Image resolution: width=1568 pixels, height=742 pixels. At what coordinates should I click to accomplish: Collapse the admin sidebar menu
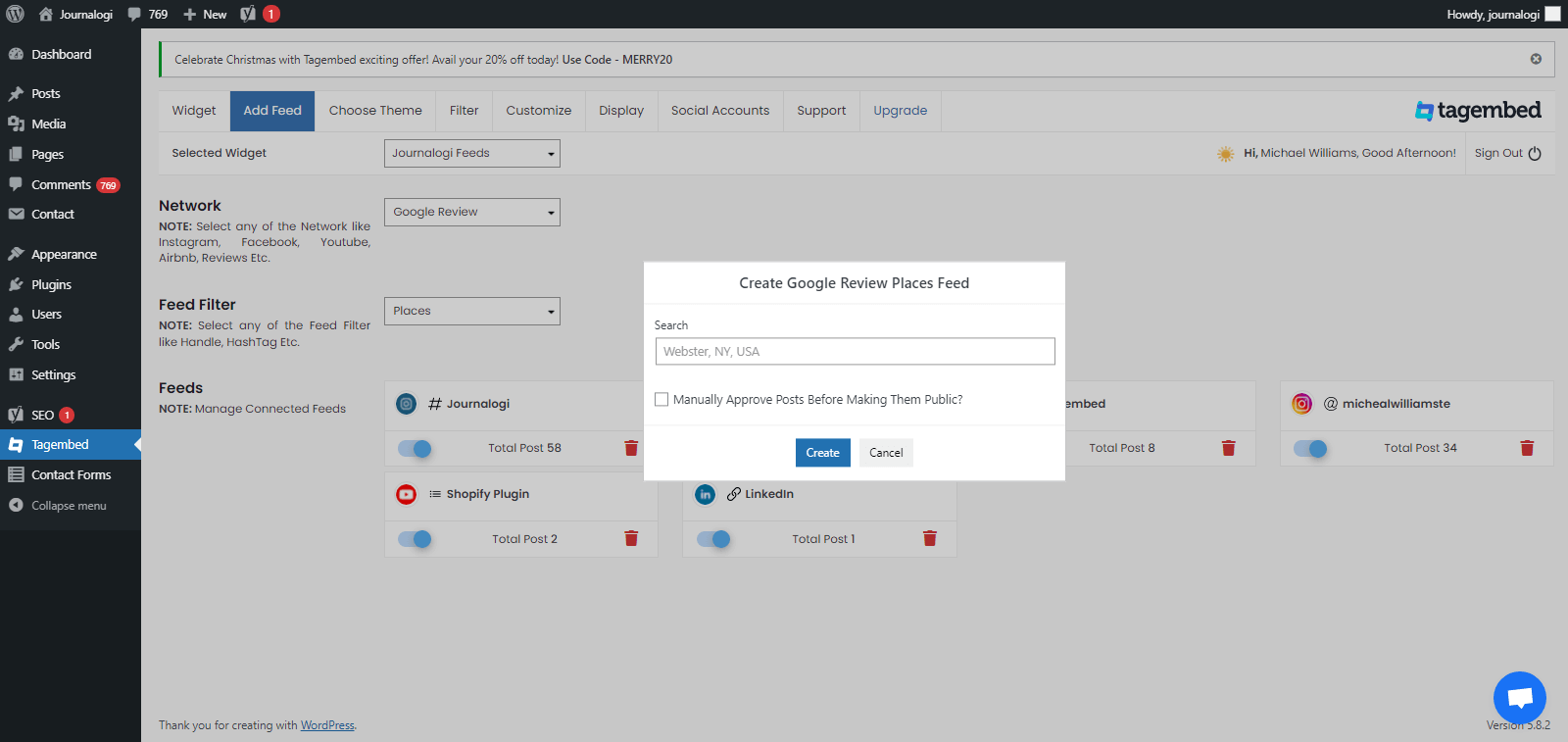tap(69, 506)
